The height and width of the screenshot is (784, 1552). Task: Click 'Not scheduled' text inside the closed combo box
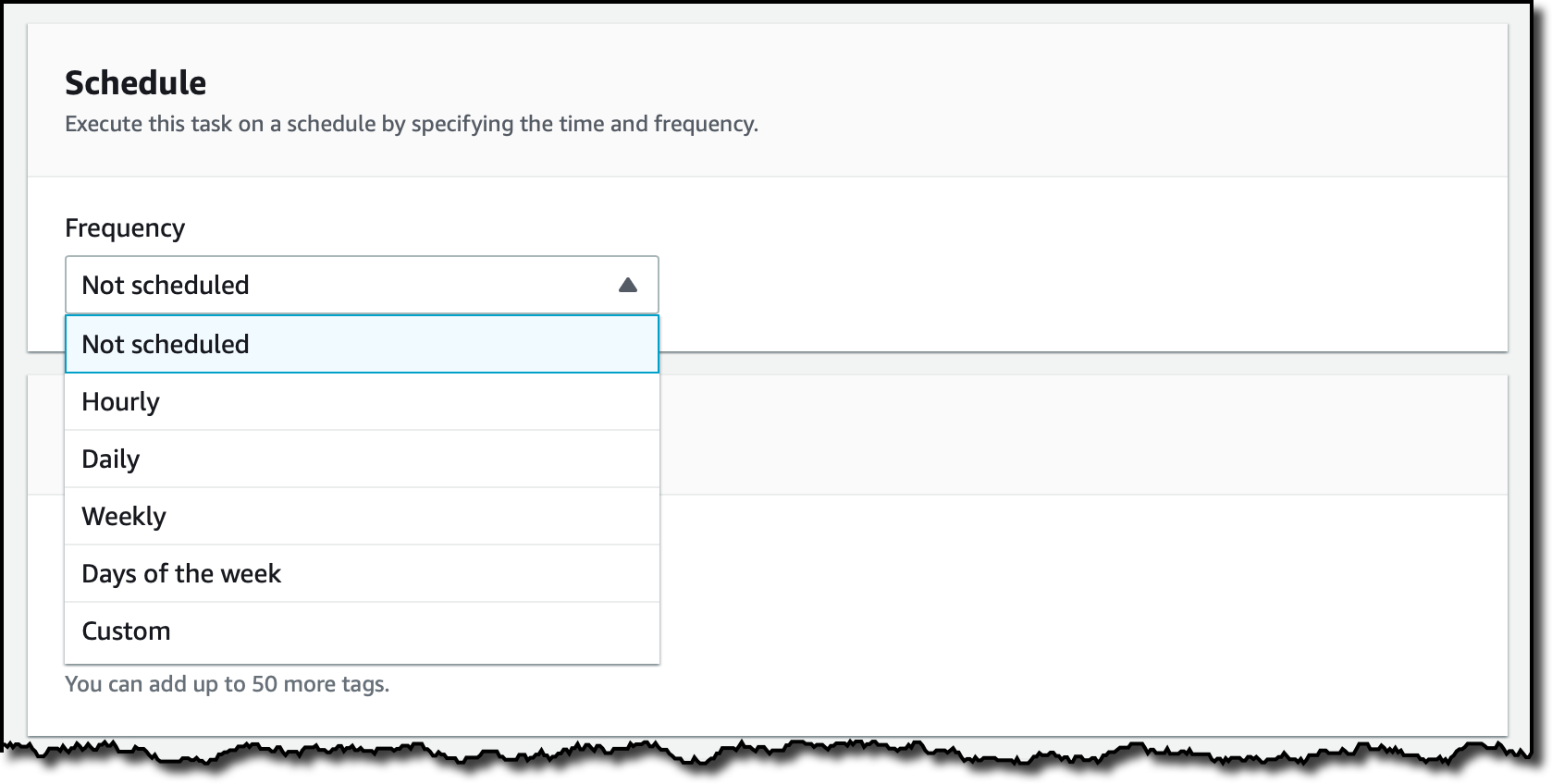click(x=166, y=285)
